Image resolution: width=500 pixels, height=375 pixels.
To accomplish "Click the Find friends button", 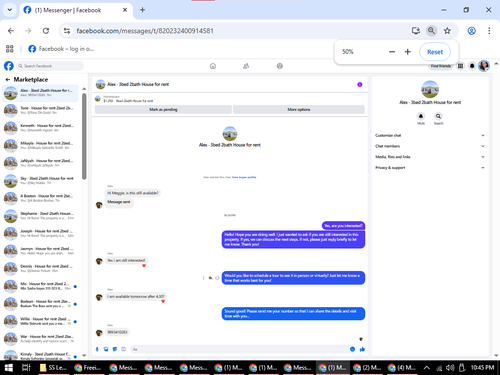I will (441, 66).
